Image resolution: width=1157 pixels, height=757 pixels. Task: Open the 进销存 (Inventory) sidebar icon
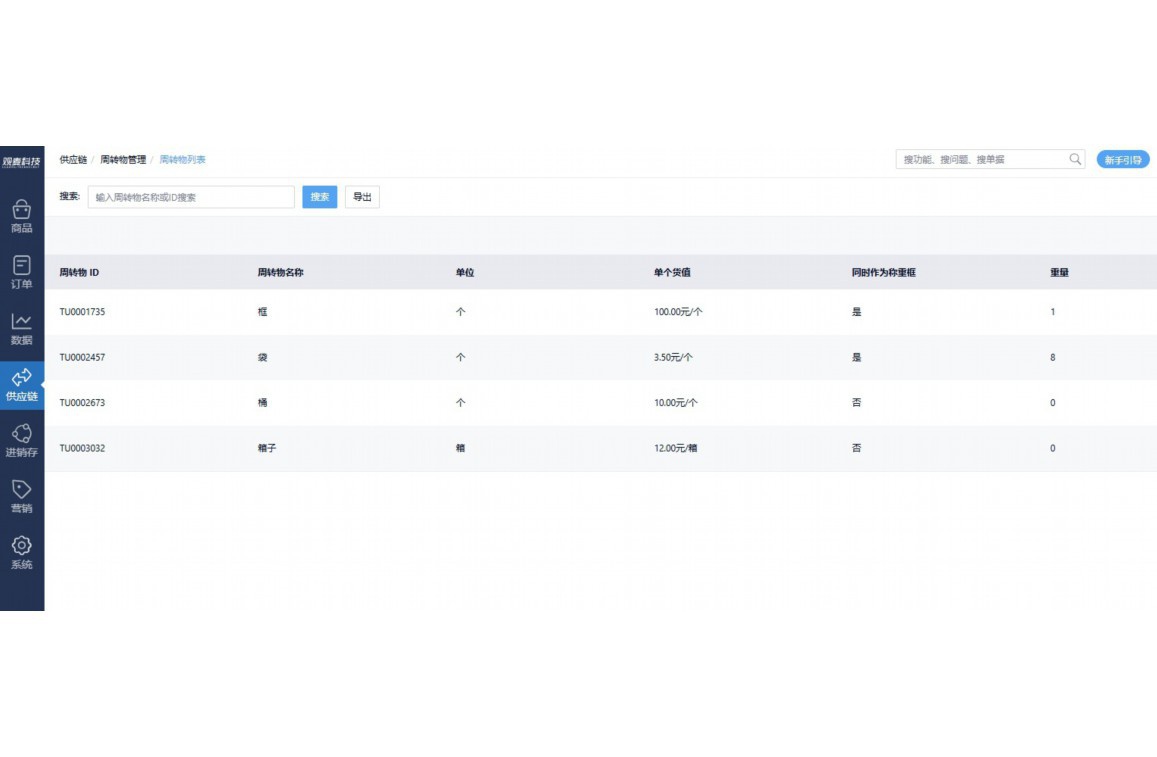tap(21, 434)
